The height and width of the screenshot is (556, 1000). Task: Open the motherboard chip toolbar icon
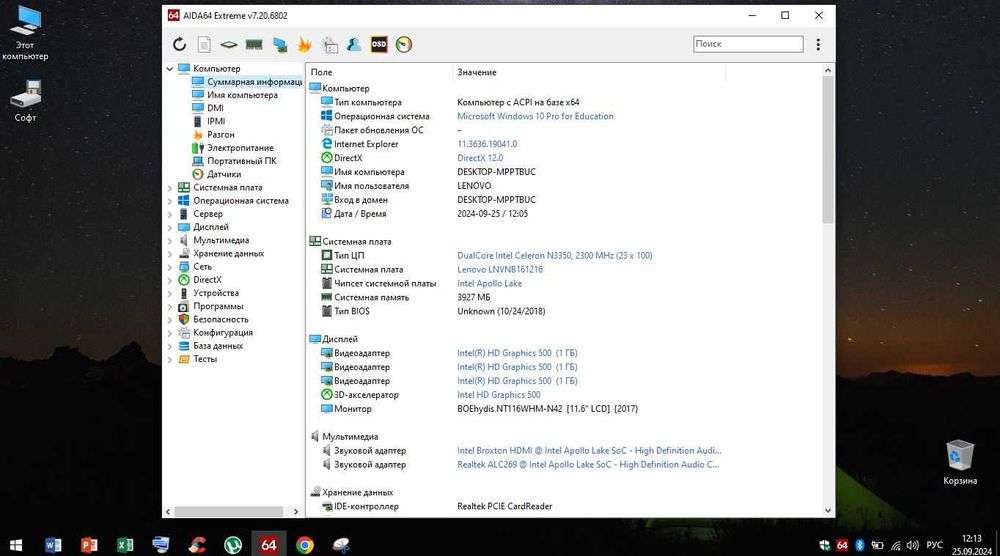tap(229, 45)
